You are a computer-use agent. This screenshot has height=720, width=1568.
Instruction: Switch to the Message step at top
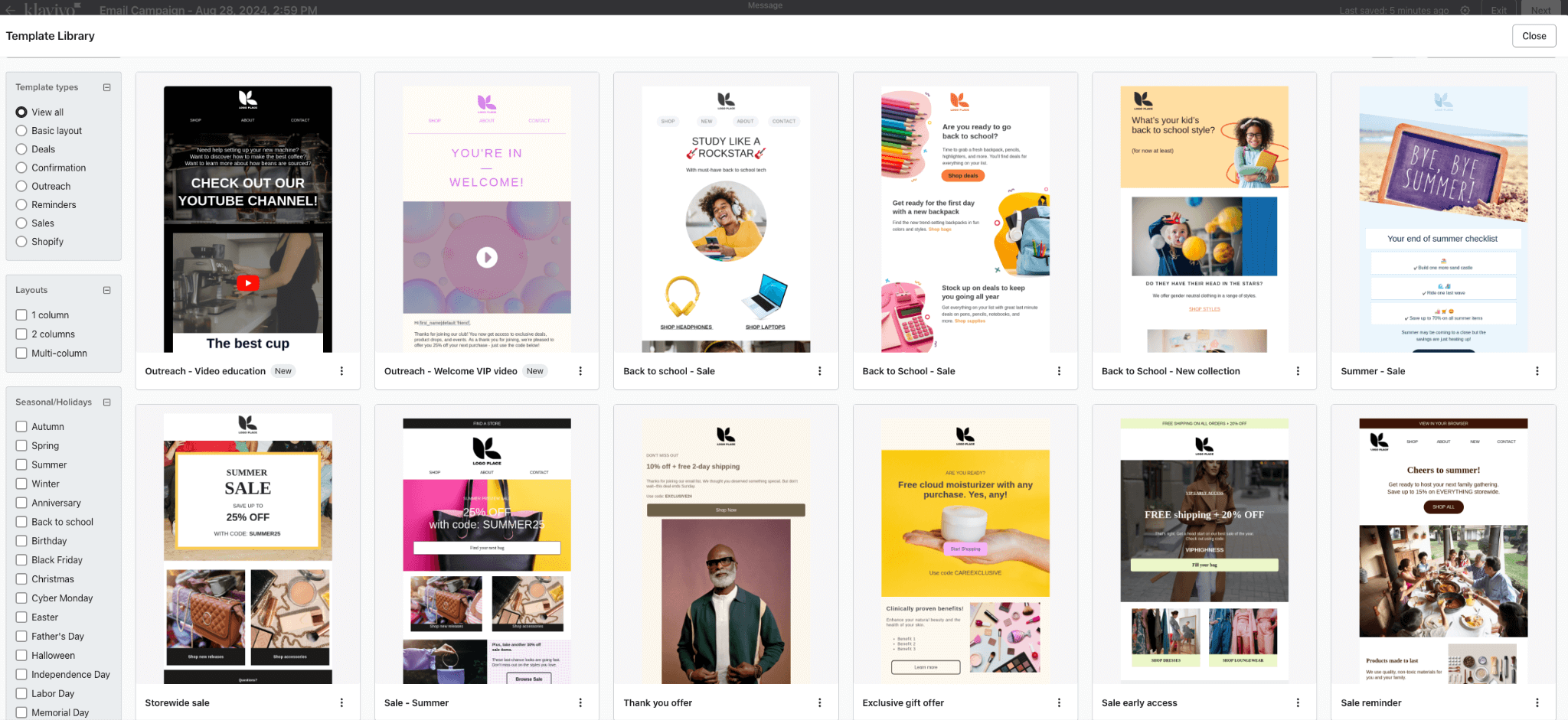[x=765, y=5]
